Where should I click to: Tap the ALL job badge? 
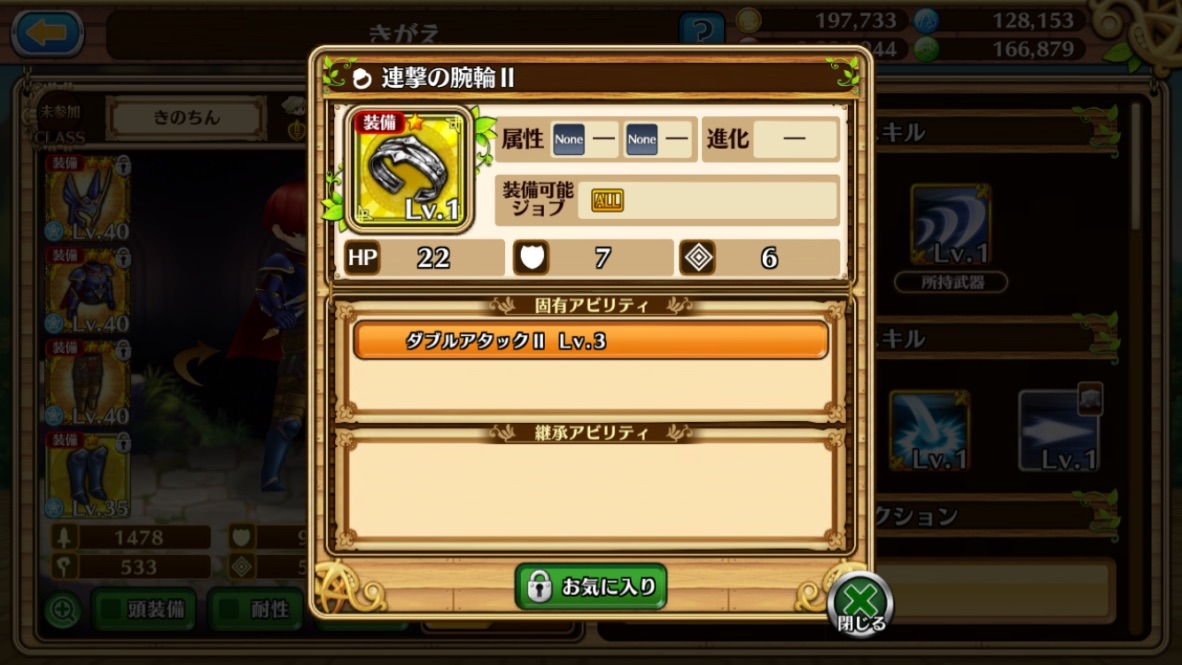tap(608, 201)
